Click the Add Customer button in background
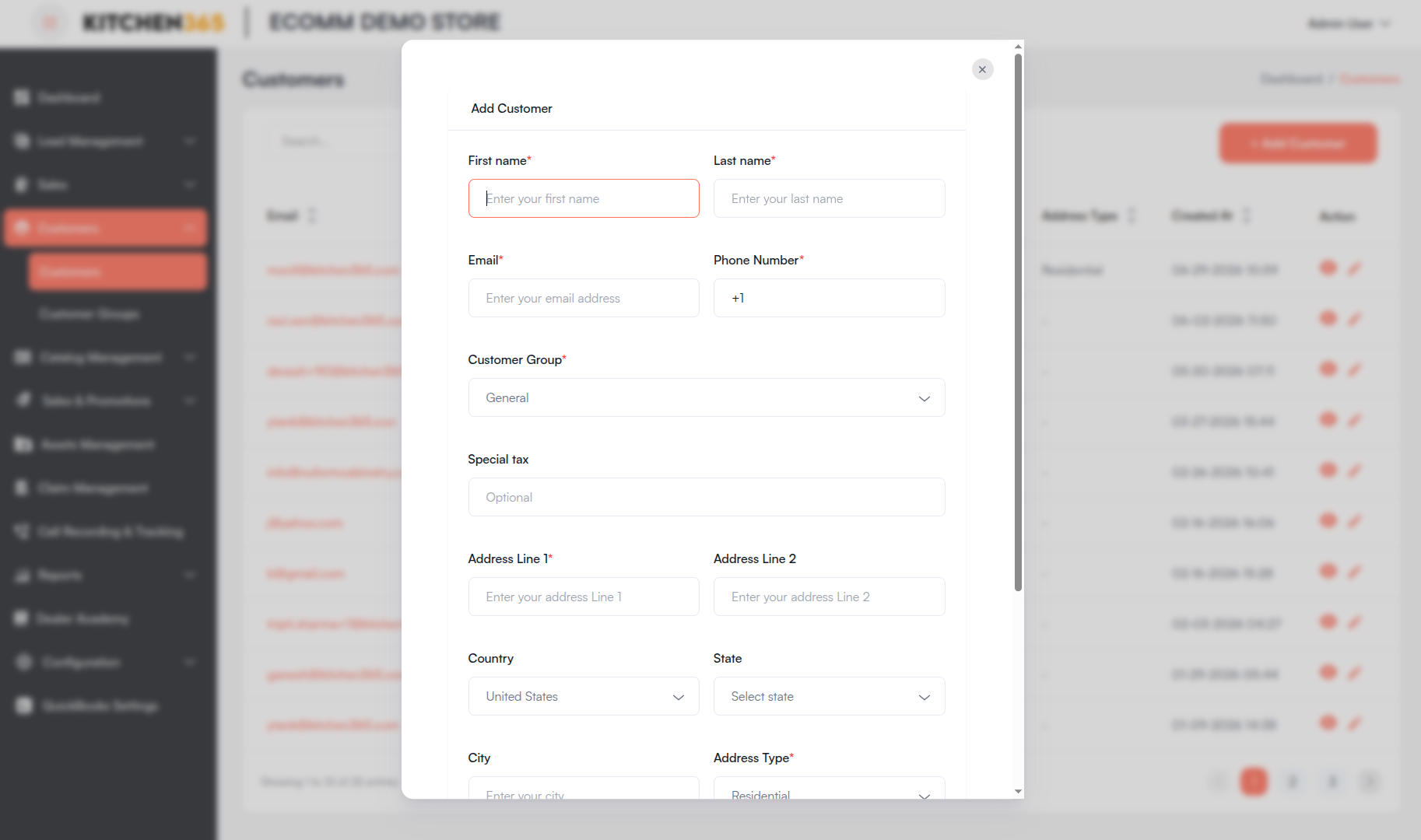The height and width of the screenshot is (840, 1421). [x=1298, y=143]
